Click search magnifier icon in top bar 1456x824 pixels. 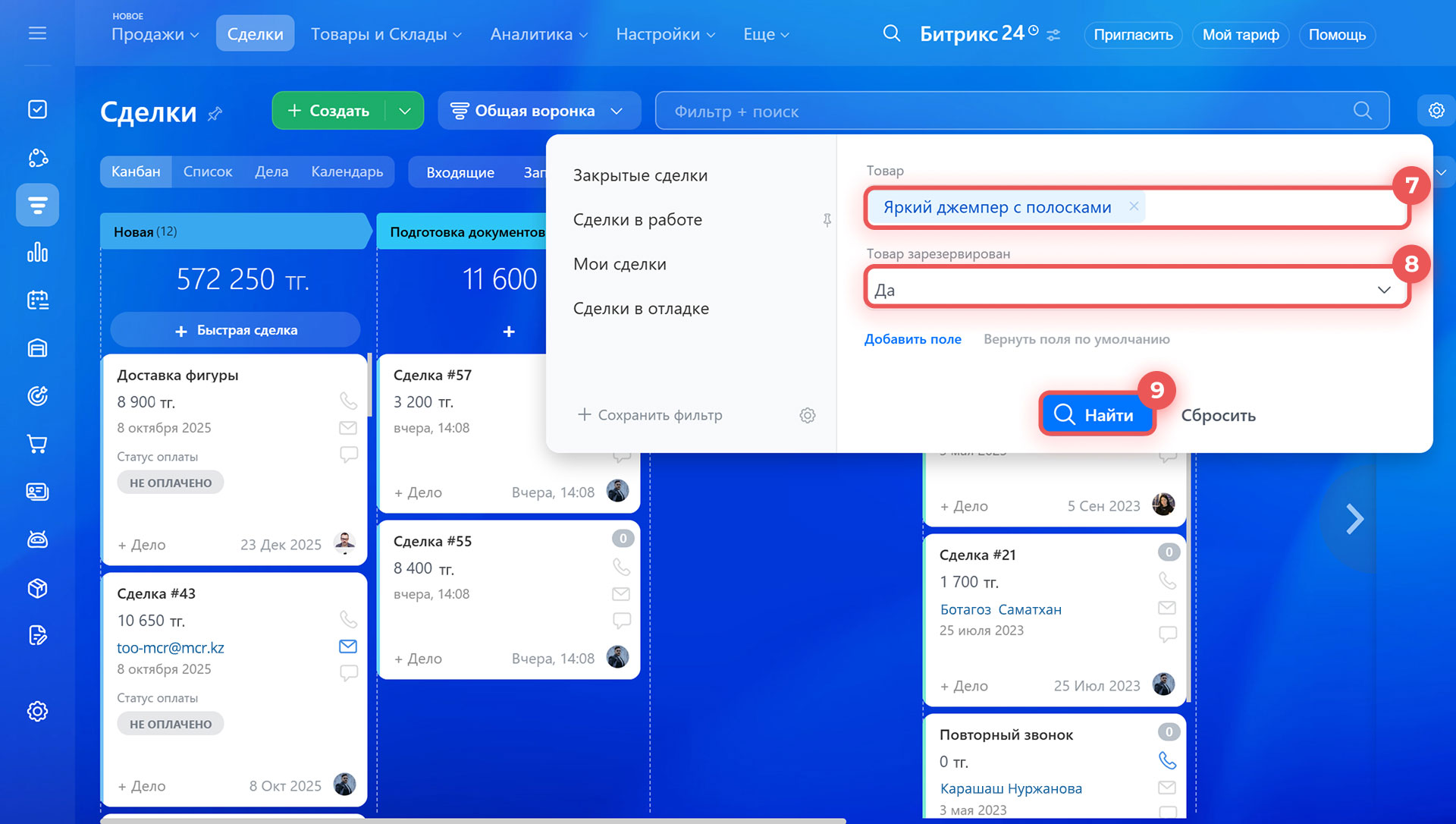[892, 33]
